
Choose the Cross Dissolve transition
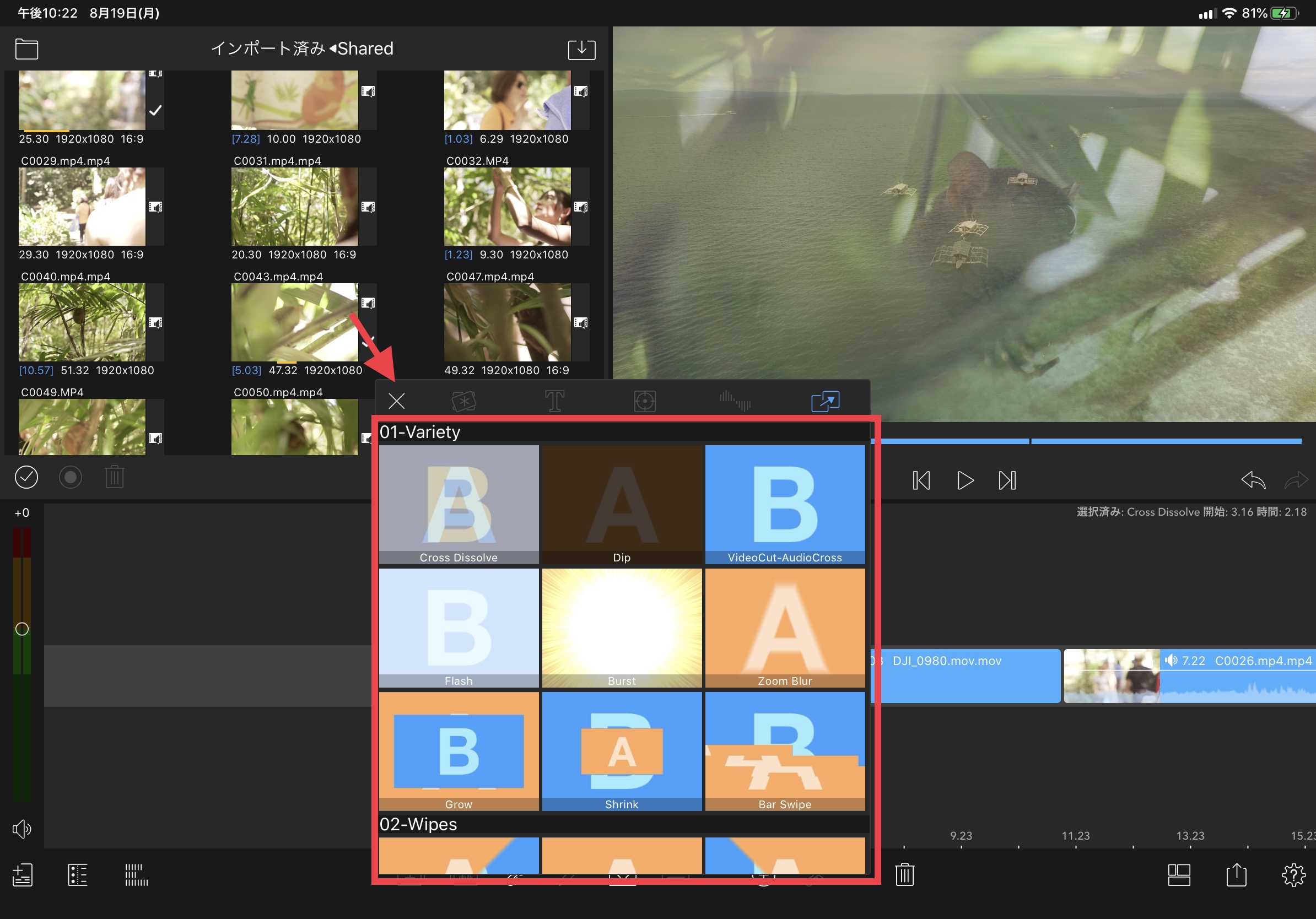[x=459, y=504]
